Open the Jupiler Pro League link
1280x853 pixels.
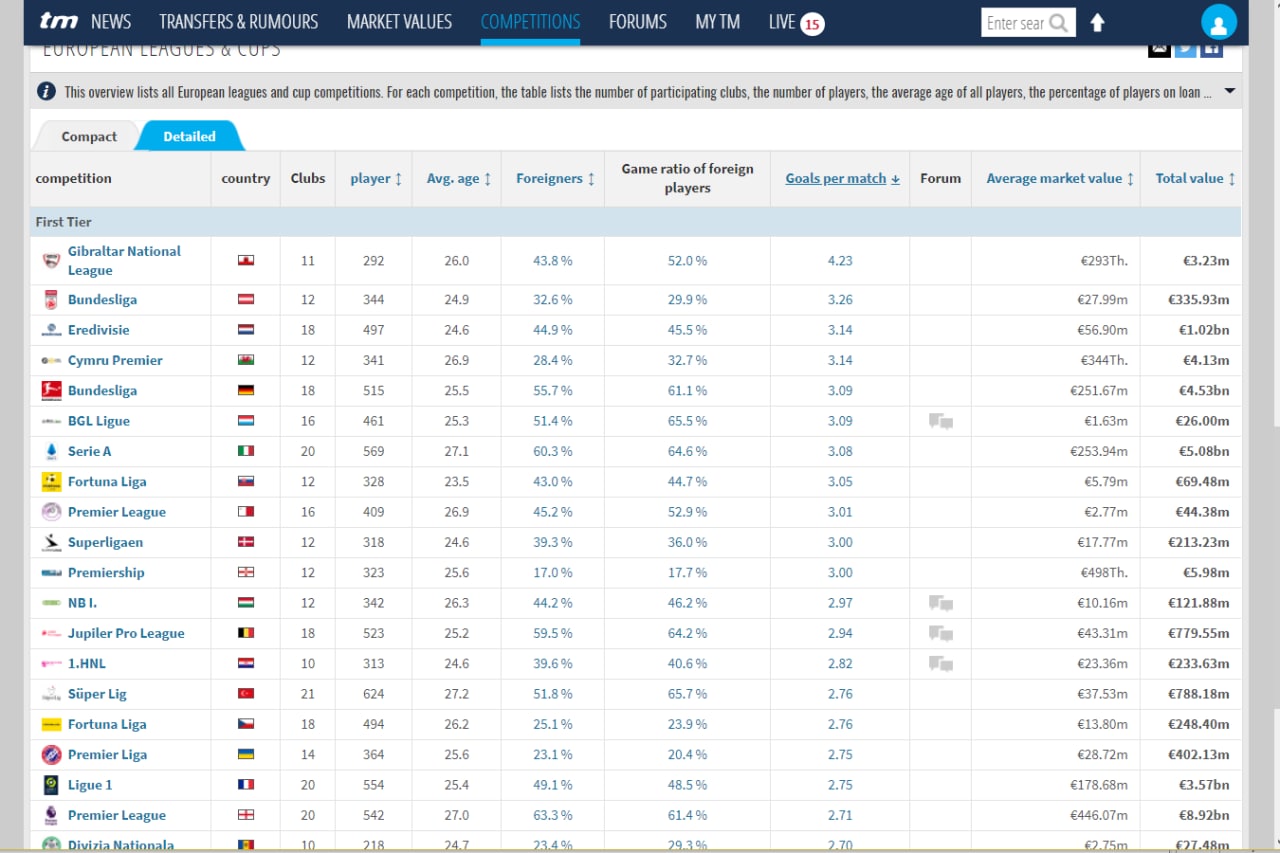pos(126,633)
